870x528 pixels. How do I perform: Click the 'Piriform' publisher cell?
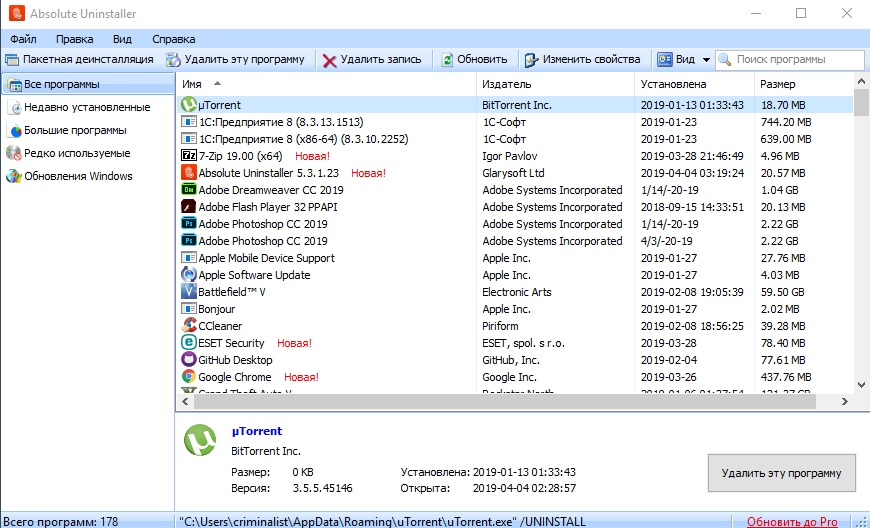[500, 326]
